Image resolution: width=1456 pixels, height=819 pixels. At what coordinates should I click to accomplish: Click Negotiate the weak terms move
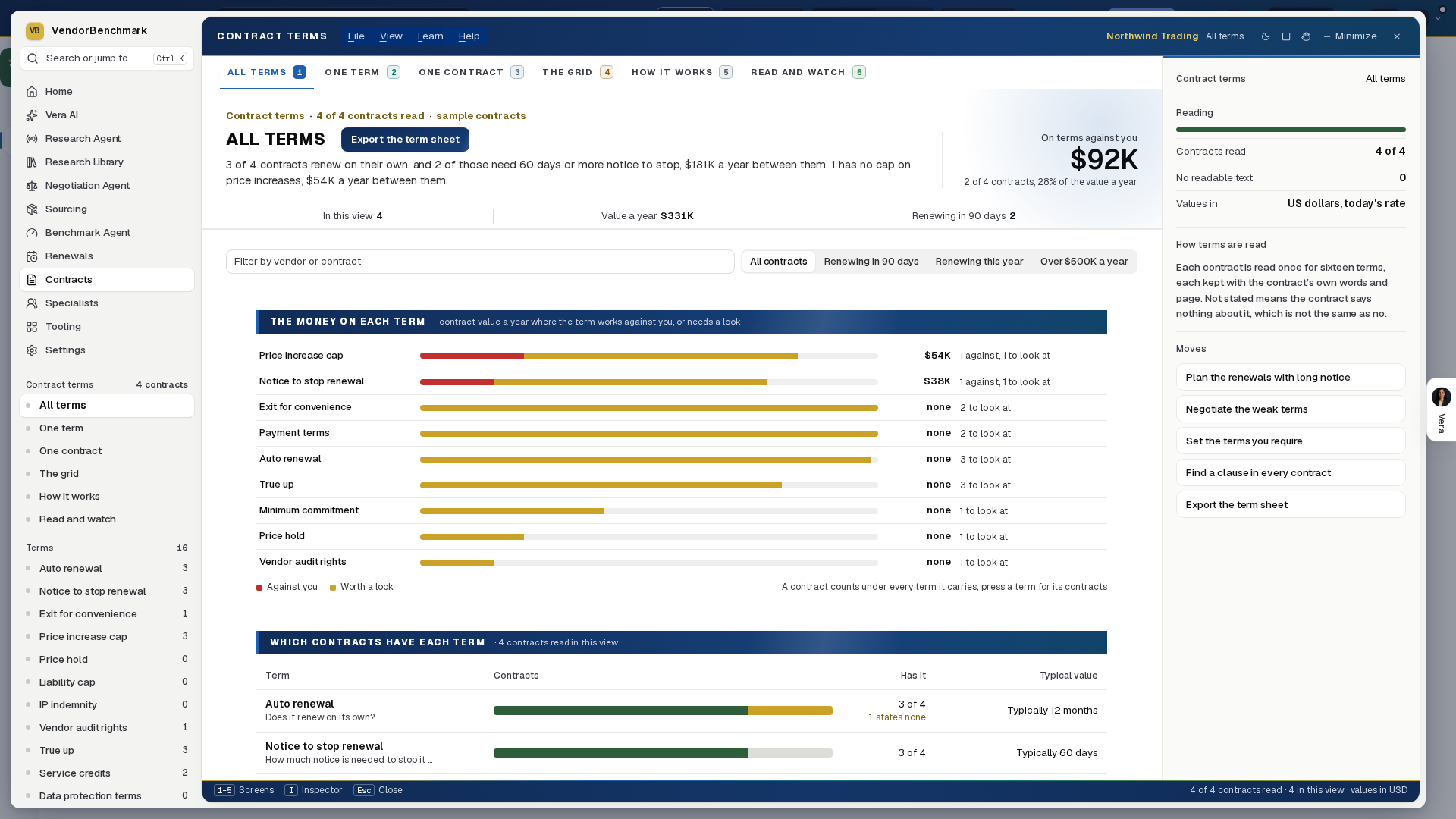tap(1290, 409)
